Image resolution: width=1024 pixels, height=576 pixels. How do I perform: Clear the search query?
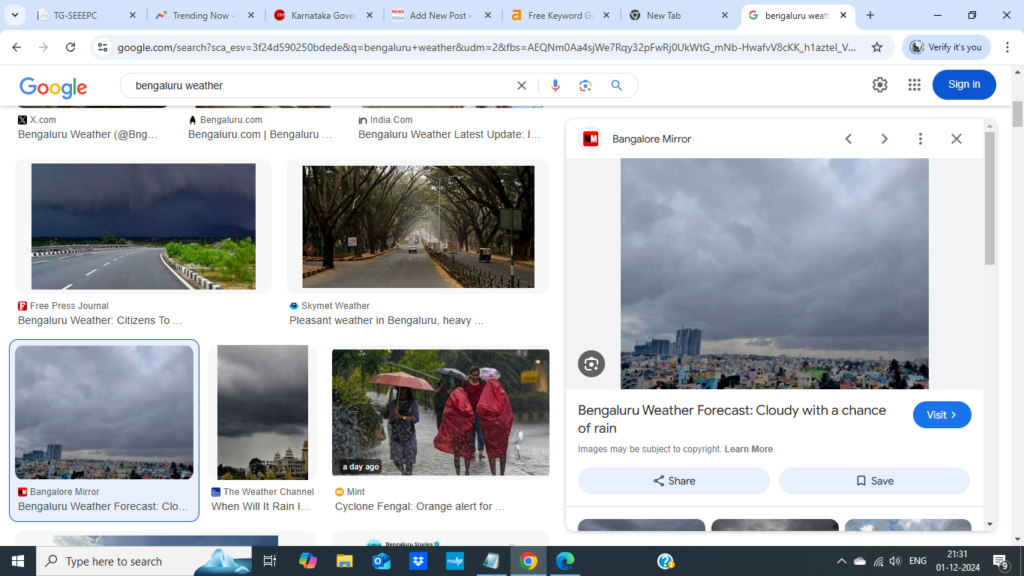(521, 86)
